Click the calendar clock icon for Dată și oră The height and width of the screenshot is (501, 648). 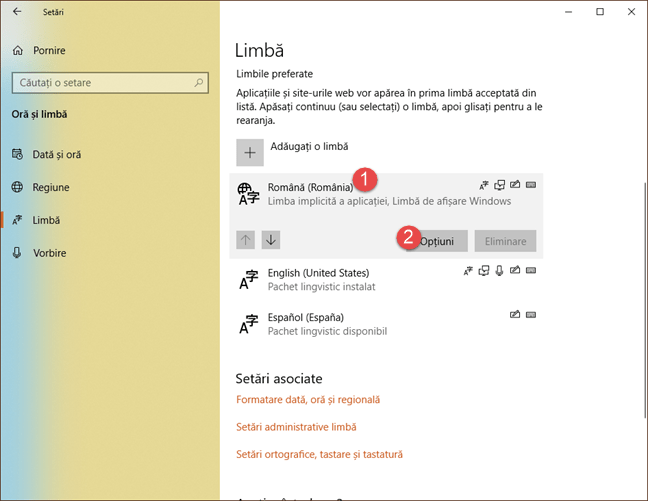(x=17, y=154)
